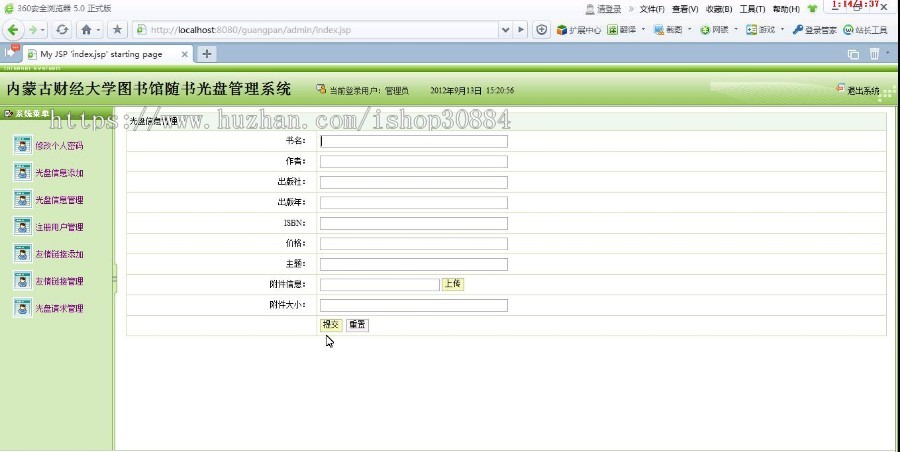Click icon beside 友情链接管理

pyautogui.click(x=22, y=280)
